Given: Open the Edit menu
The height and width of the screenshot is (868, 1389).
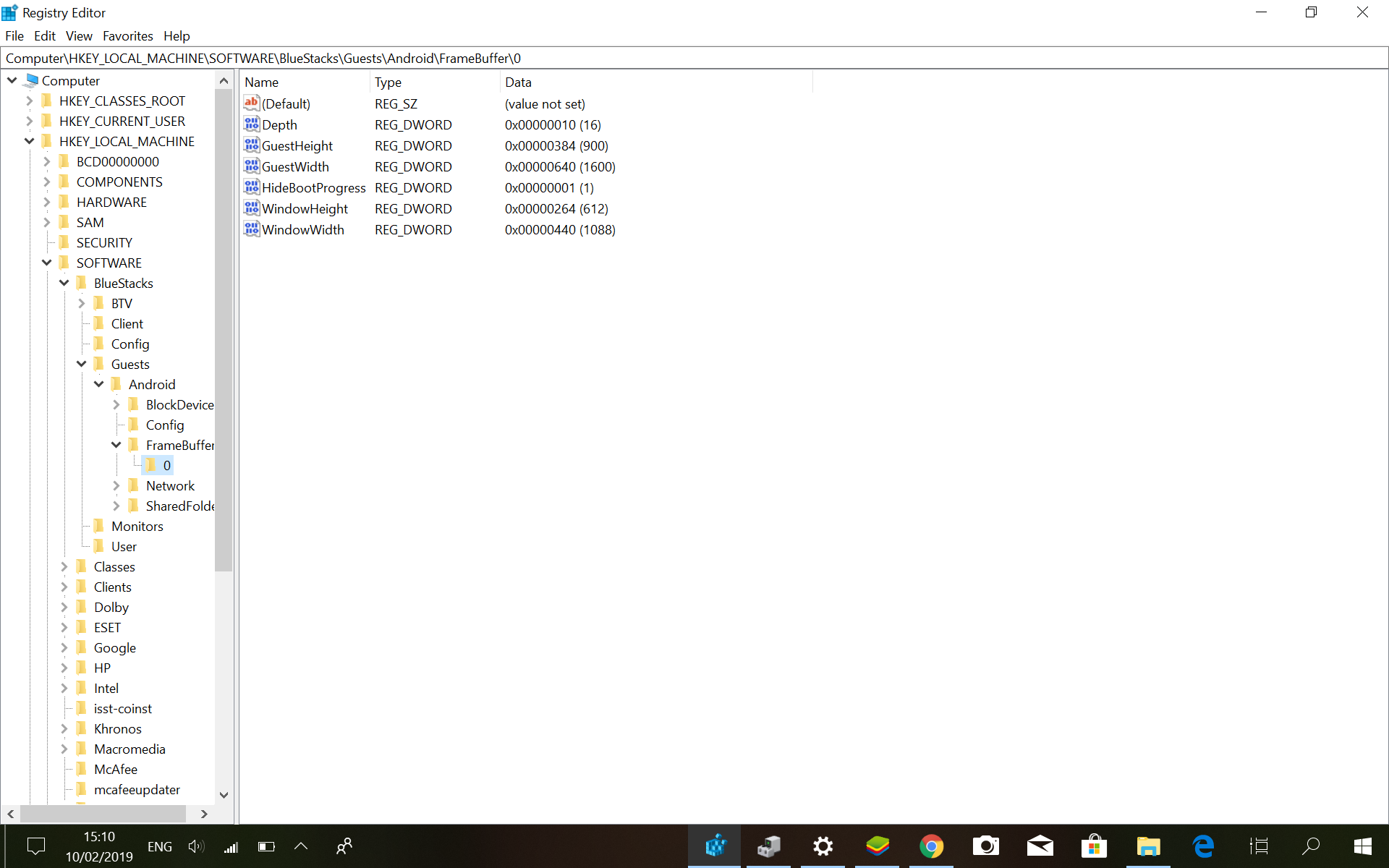Looking at the screenshot, I should (x=45, y=35).
